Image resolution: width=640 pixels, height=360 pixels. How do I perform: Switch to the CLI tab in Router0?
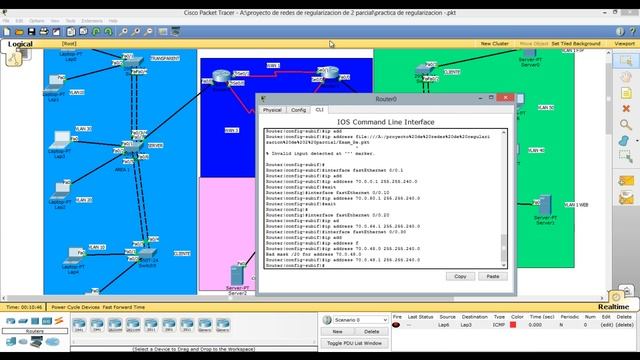pos(319,110)
